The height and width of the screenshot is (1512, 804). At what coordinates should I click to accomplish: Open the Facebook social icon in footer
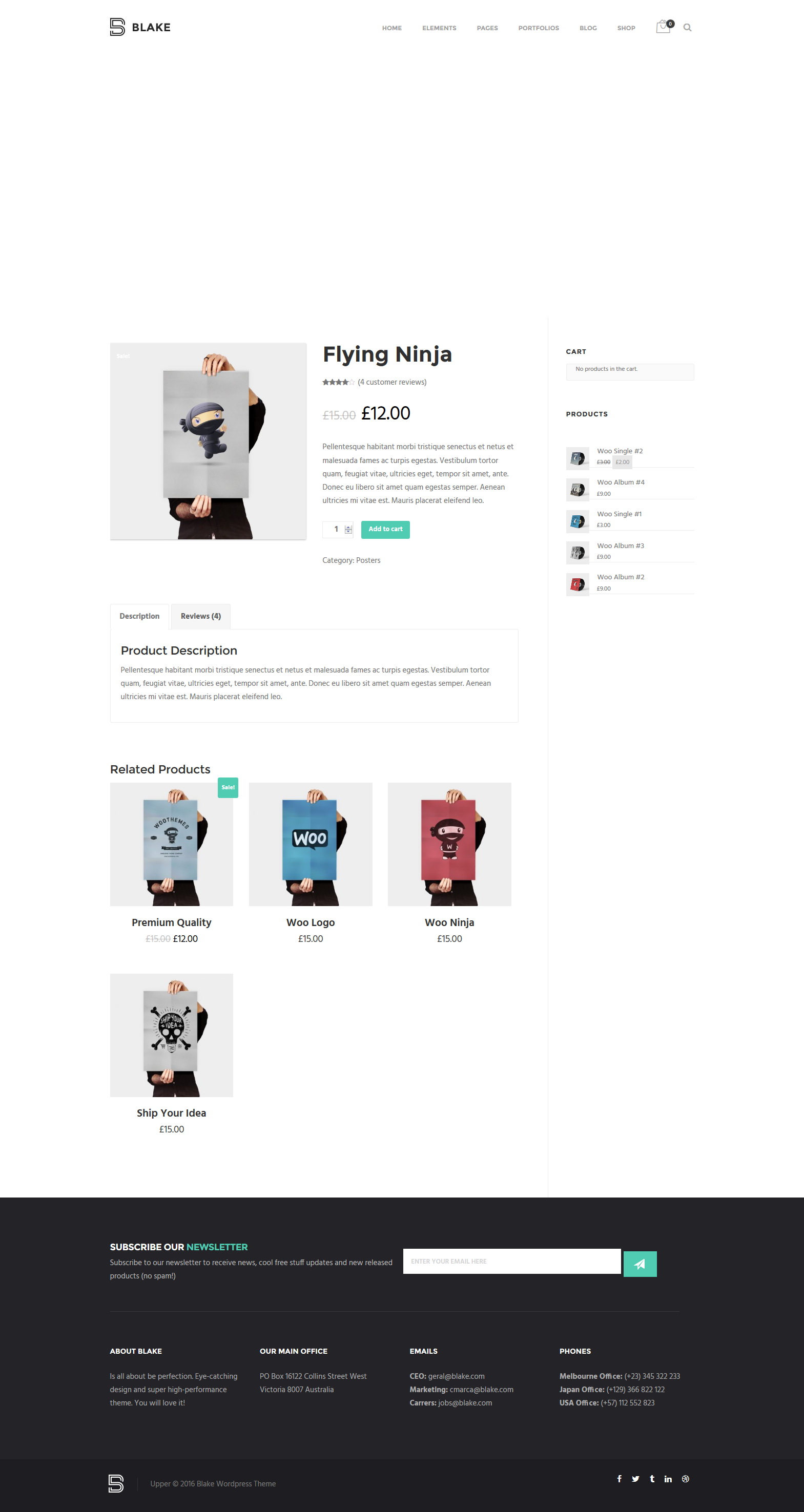(619, 1479)
